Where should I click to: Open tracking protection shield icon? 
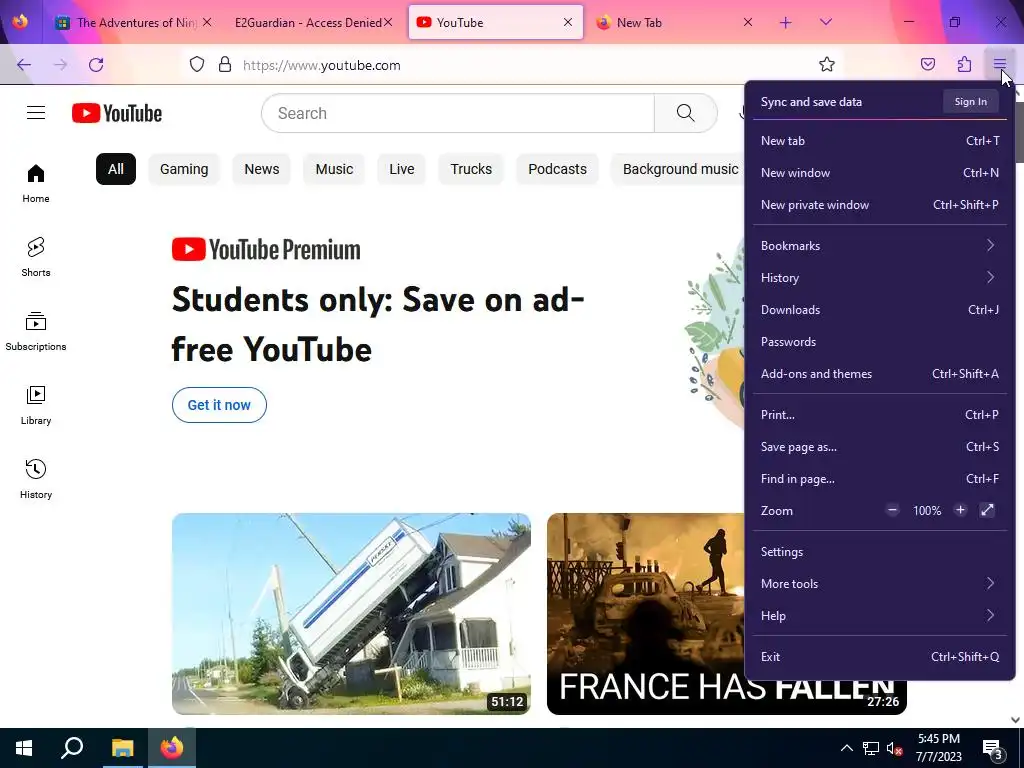(197, 65)
